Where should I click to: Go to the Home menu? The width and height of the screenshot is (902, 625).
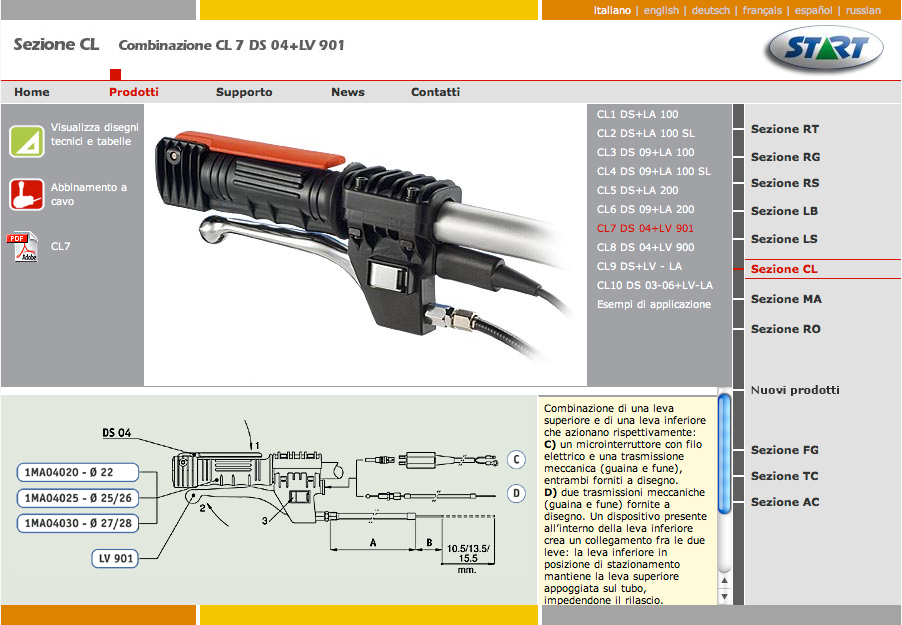(32, 92)
